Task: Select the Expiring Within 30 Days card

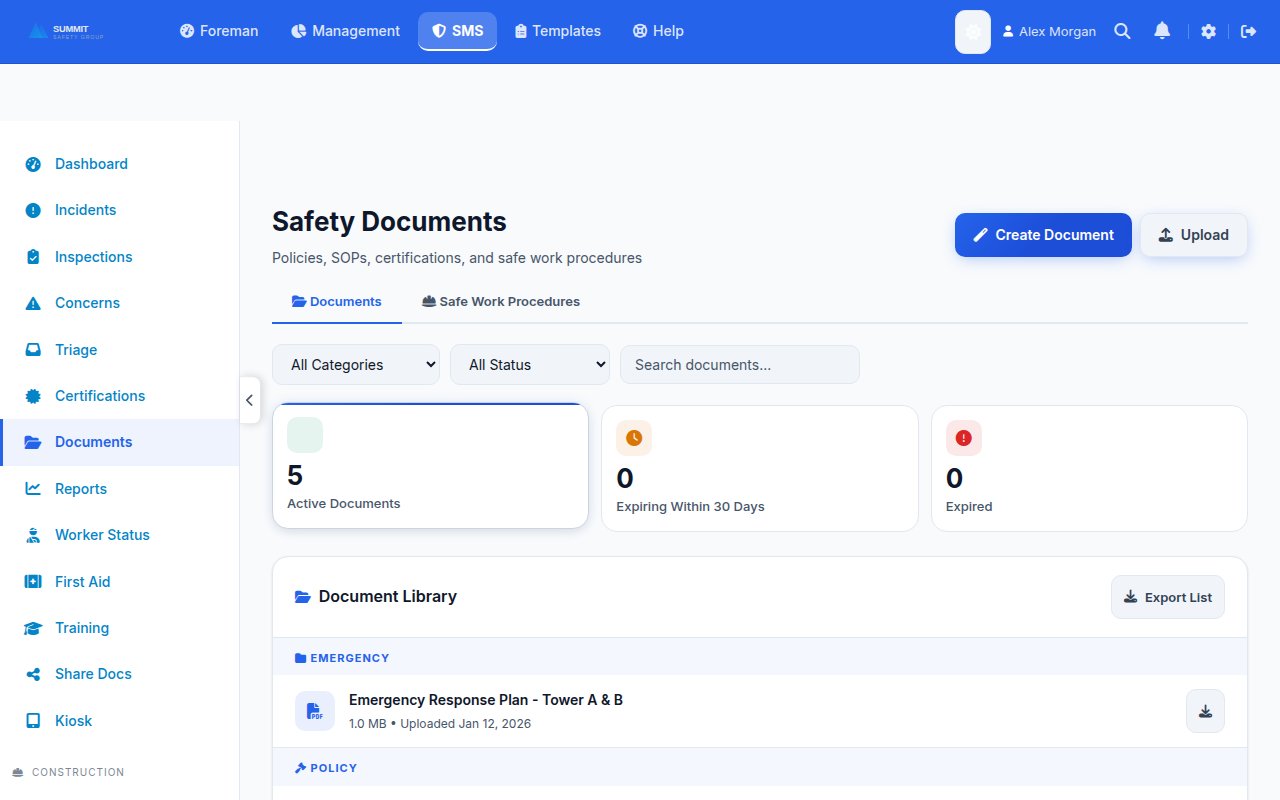Action: pos(760,468)
